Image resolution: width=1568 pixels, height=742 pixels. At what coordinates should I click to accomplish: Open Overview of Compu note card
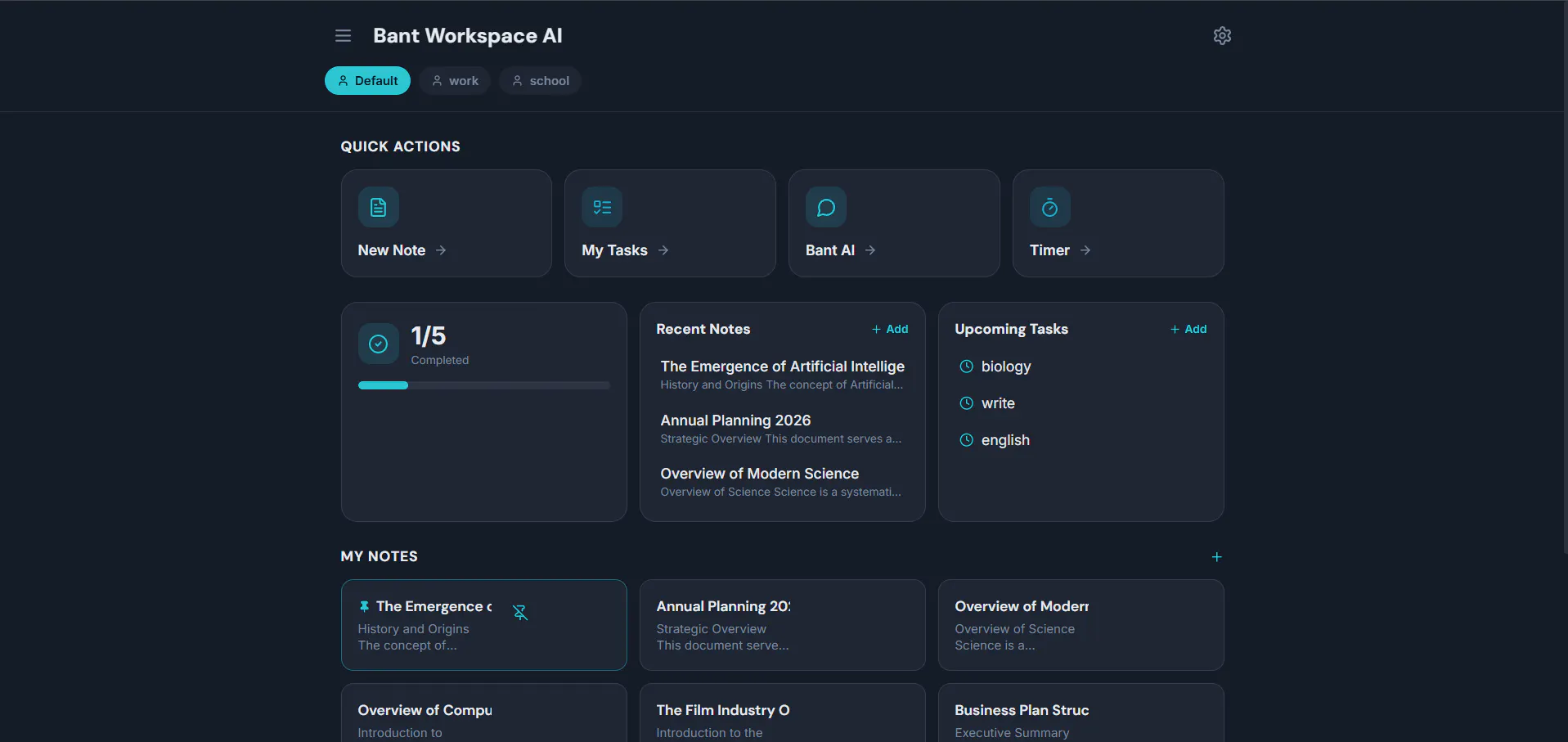484,713
